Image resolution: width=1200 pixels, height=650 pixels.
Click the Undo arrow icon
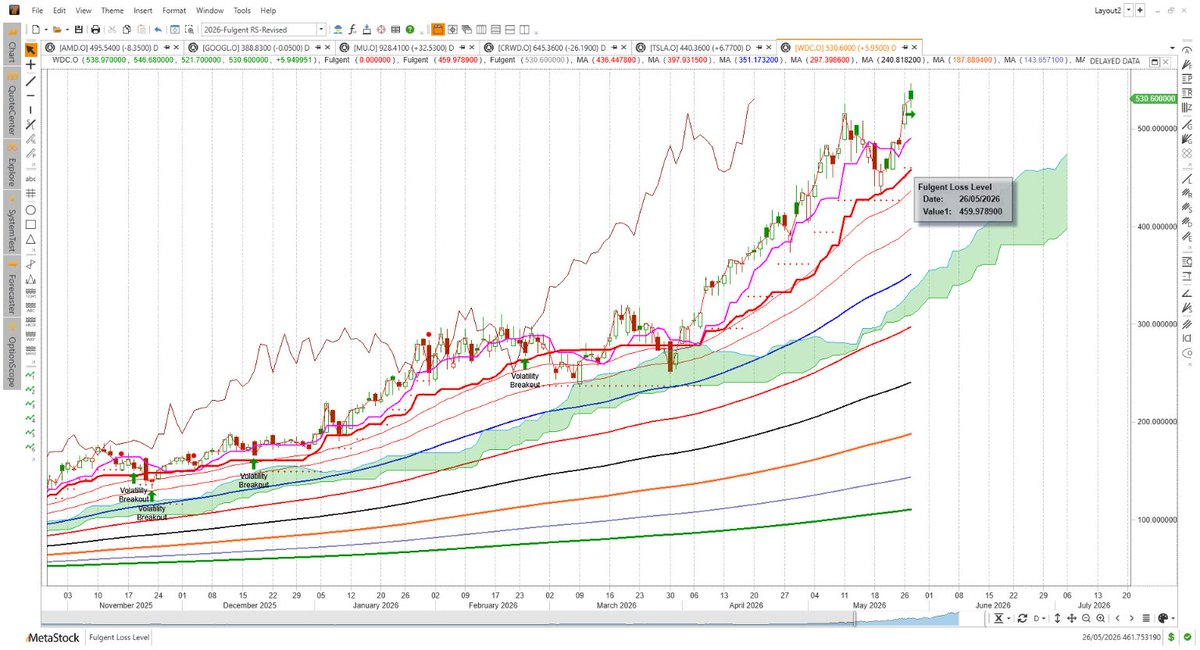[x=158, y=30]
